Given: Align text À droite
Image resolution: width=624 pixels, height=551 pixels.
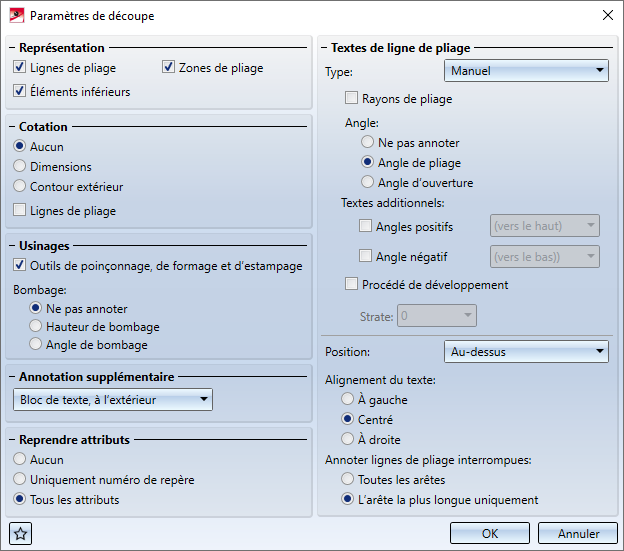Looking at the screenshot, I should click(349, 440).
